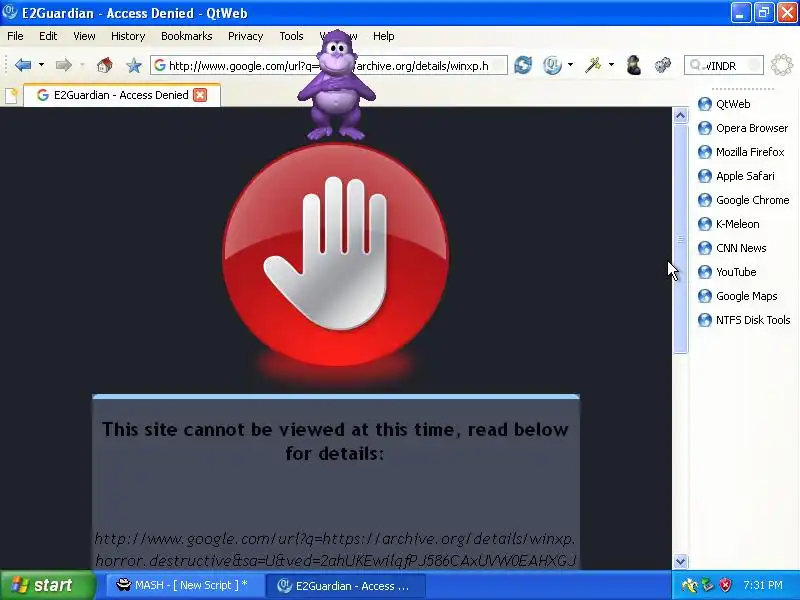Click the page scrollbar down arrow
800x600 pixels.
coord(680,561)
